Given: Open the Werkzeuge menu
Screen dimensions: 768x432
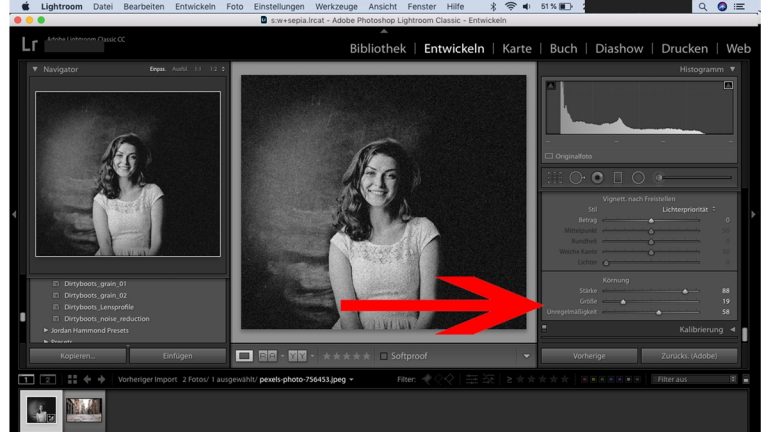Looking at the screenshot, I should point(308,6).
